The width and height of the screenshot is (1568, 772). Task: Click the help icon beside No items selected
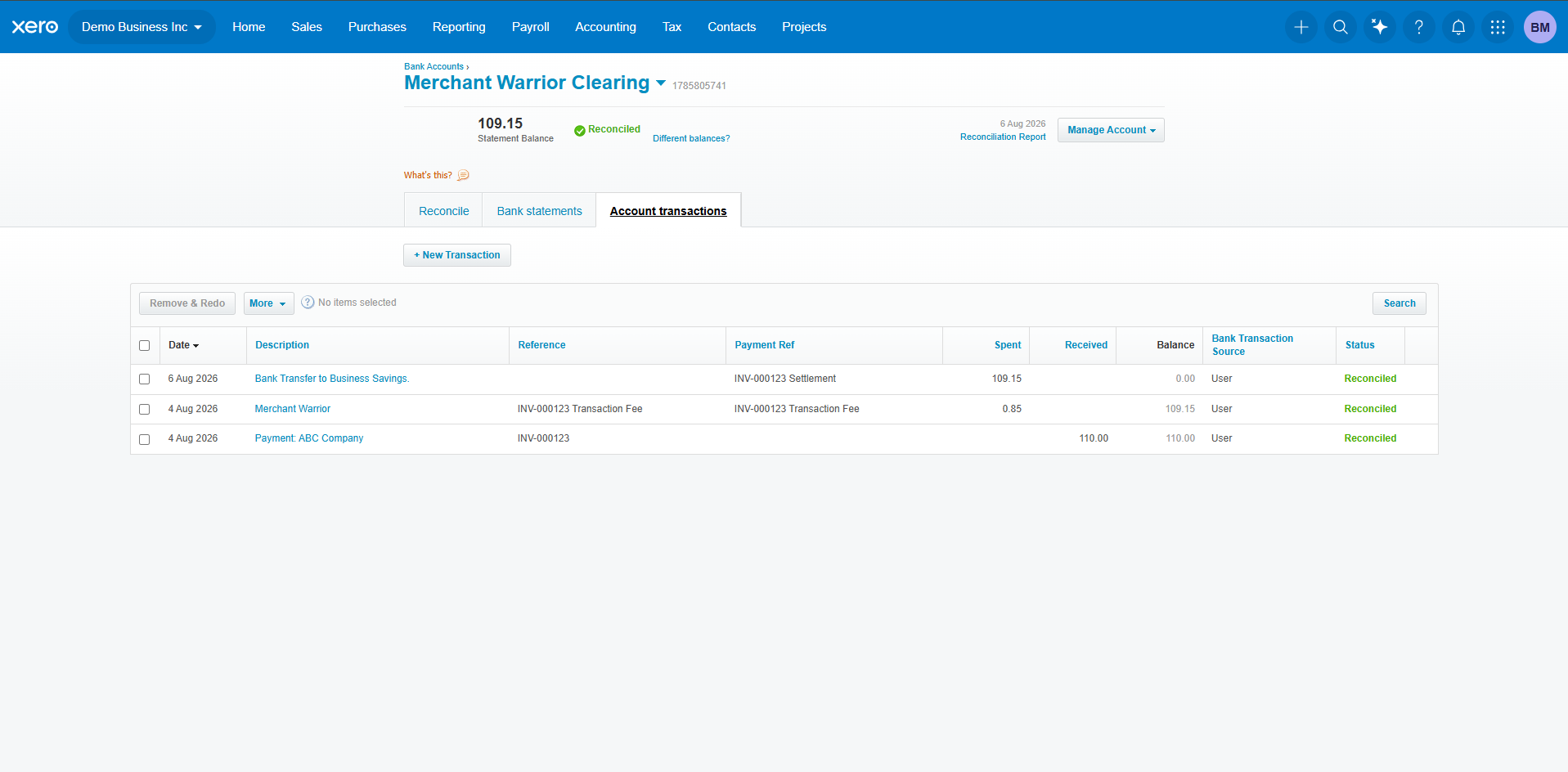pos(308,303)
